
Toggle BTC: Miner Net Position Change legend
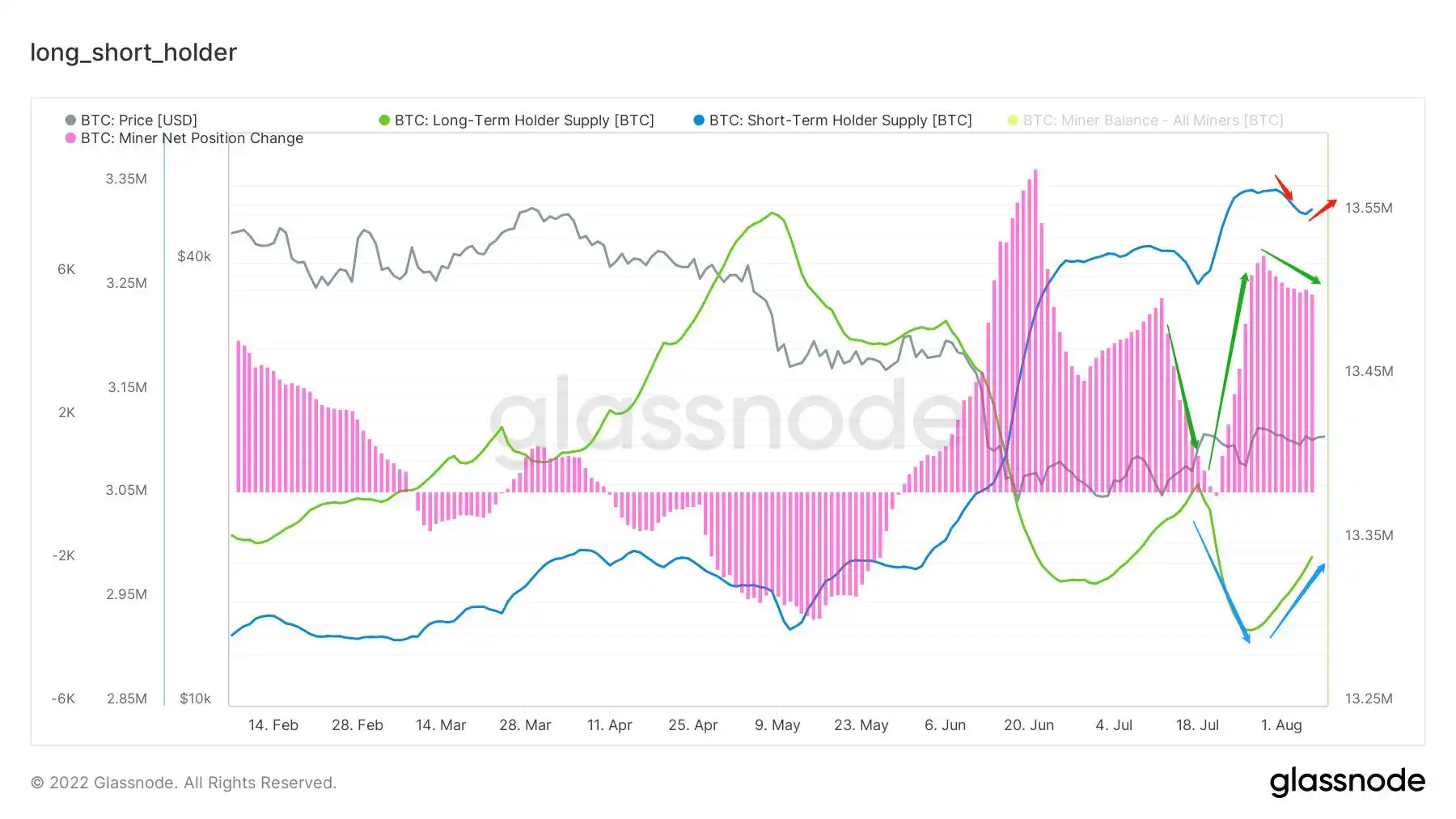[184, 138]
